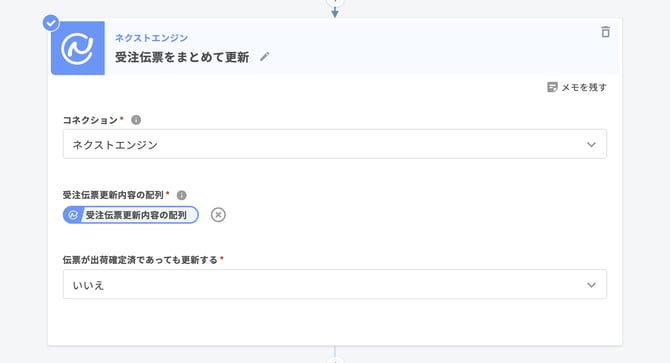This screenshot has width=670, height=363.
Task: Open the コネクション dropdown showing ネクストエンジン
Action: coord(335,144)
